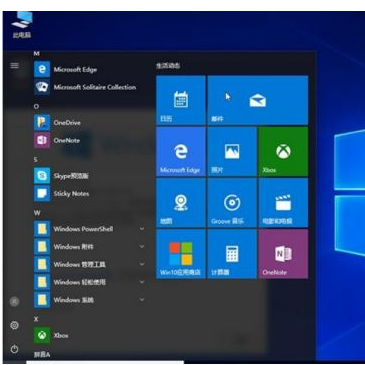Image resolution: width=365 pixels, height=365 pixels.
Task: Open the Movies & TV tile
Action: (283, 203)
